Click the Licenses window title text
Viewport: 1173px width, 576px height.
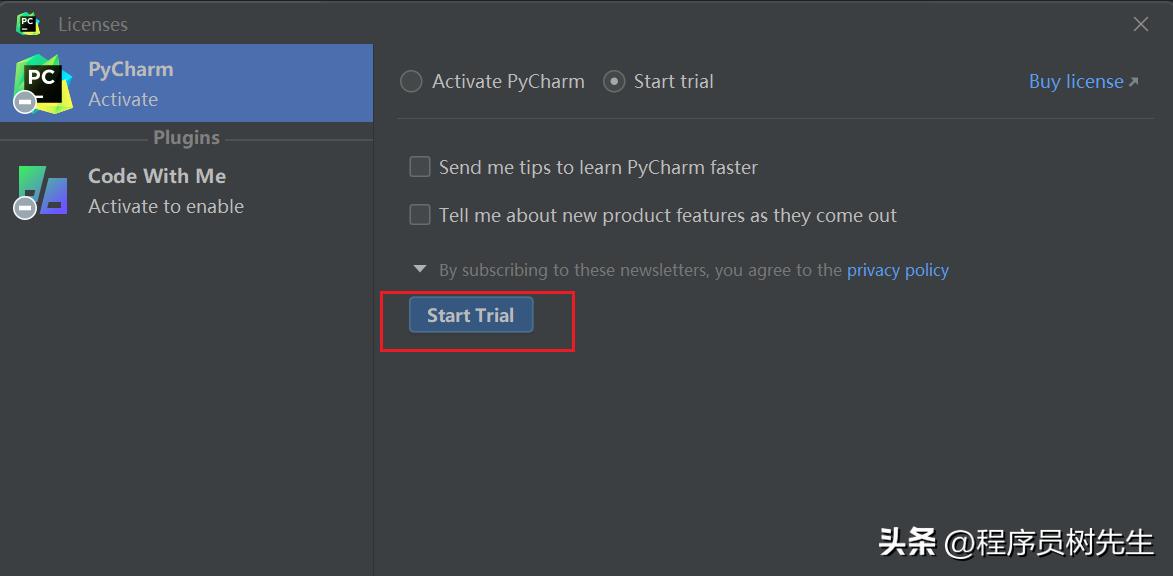coord(93,24)
